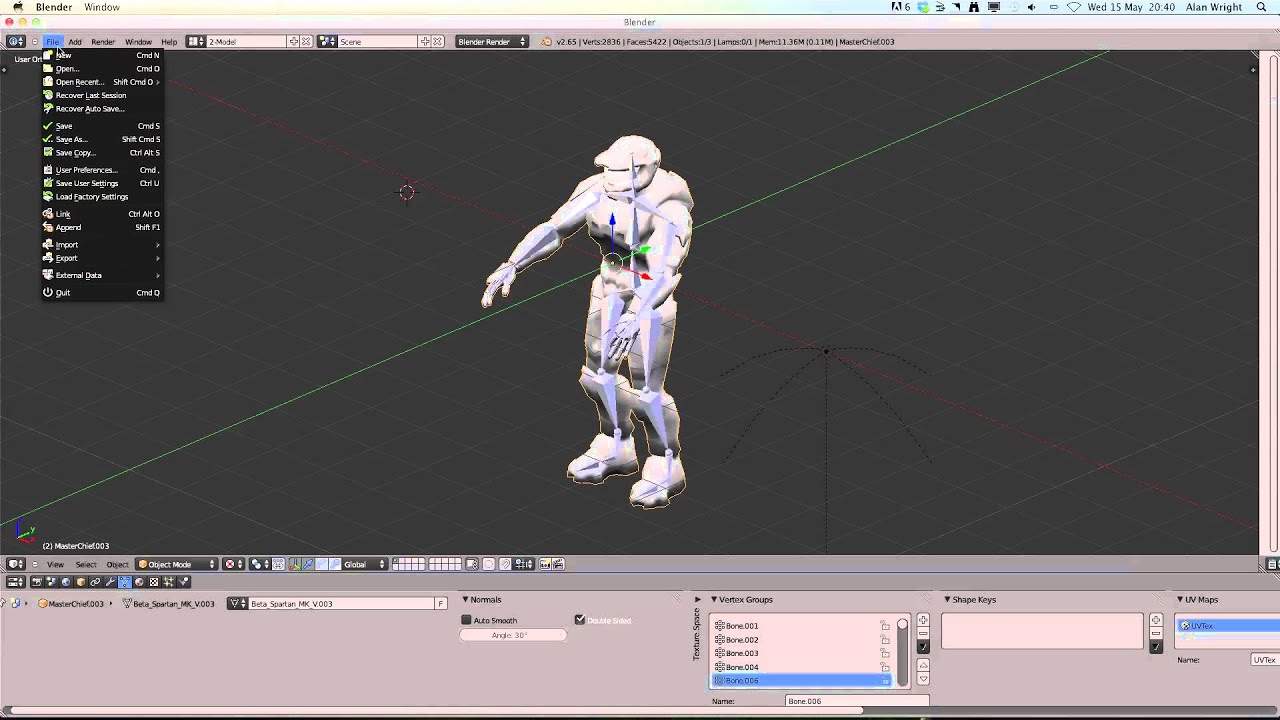Open the Particles icon tab
Screen dimensions: 1280x720
click(168, 581)
